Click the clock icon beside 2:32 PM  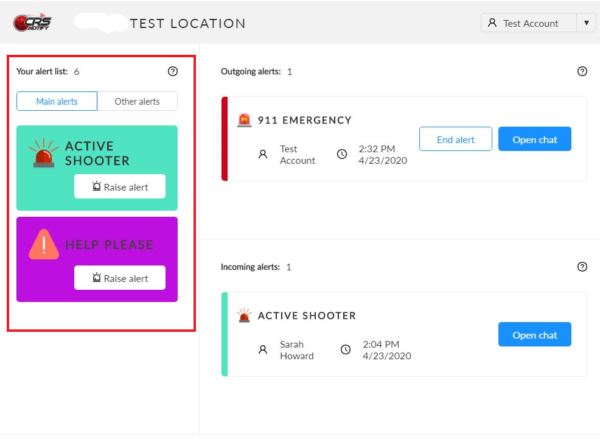click(342, 154)
